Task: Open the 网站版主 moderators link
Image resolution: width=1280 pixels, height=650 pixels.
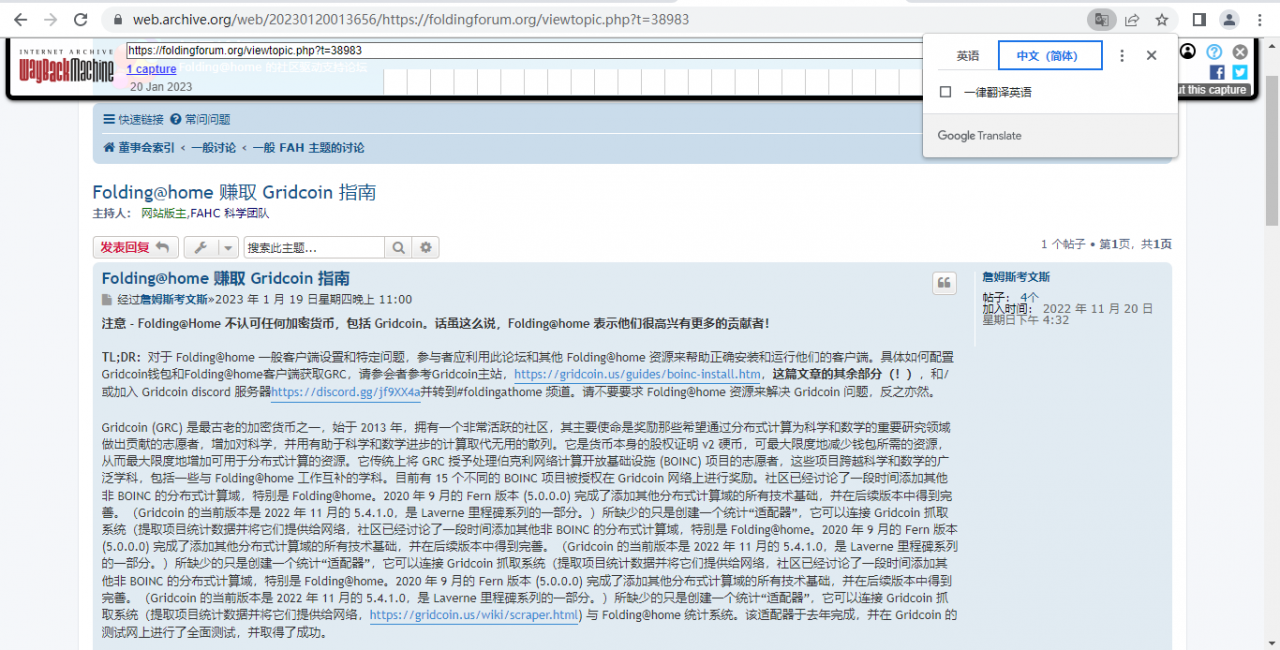Action: click(164, 213)
